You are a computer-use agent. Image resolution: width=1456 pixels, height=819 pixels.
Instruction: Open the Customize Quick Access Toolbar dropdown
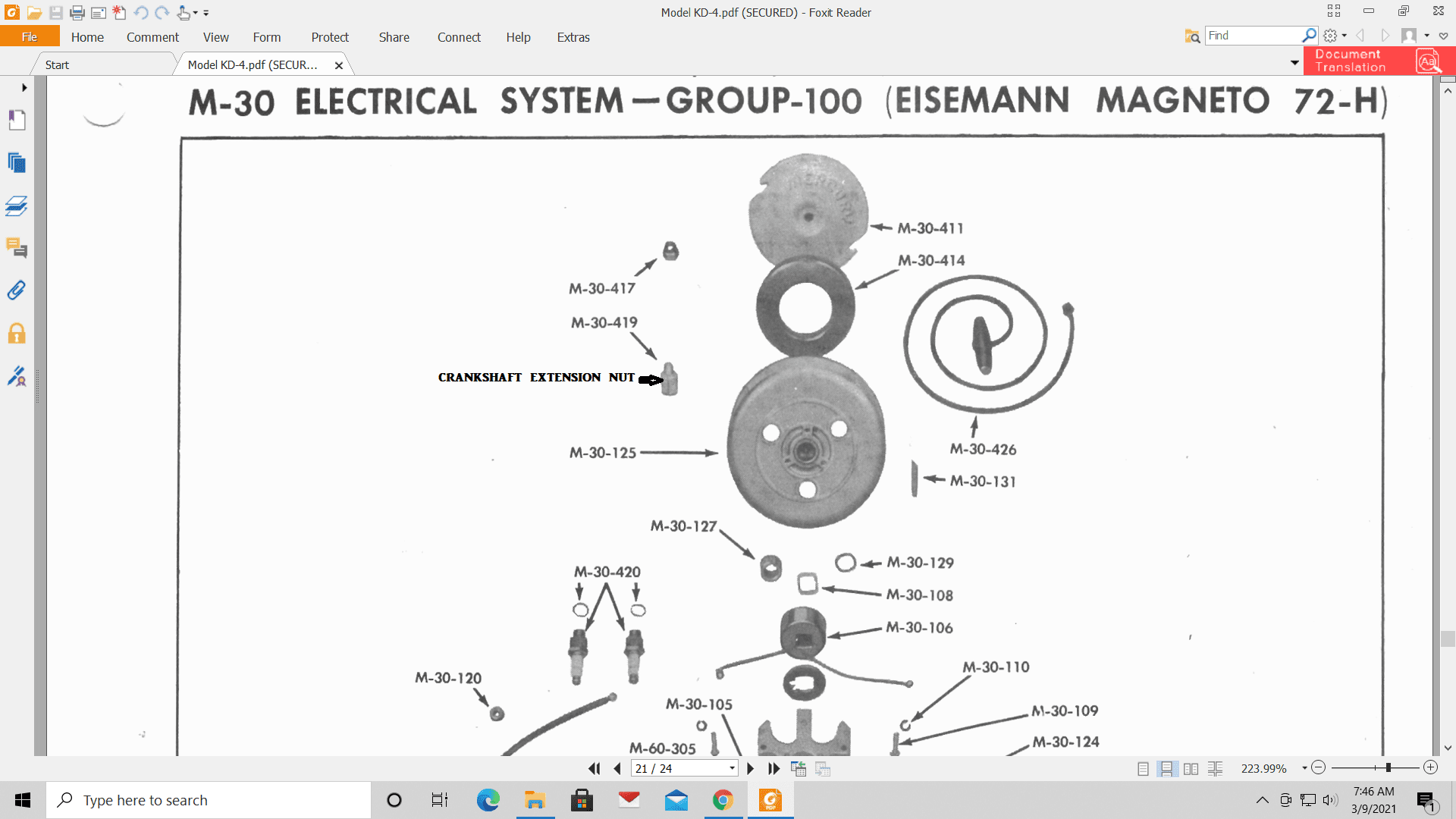point(206,13)
